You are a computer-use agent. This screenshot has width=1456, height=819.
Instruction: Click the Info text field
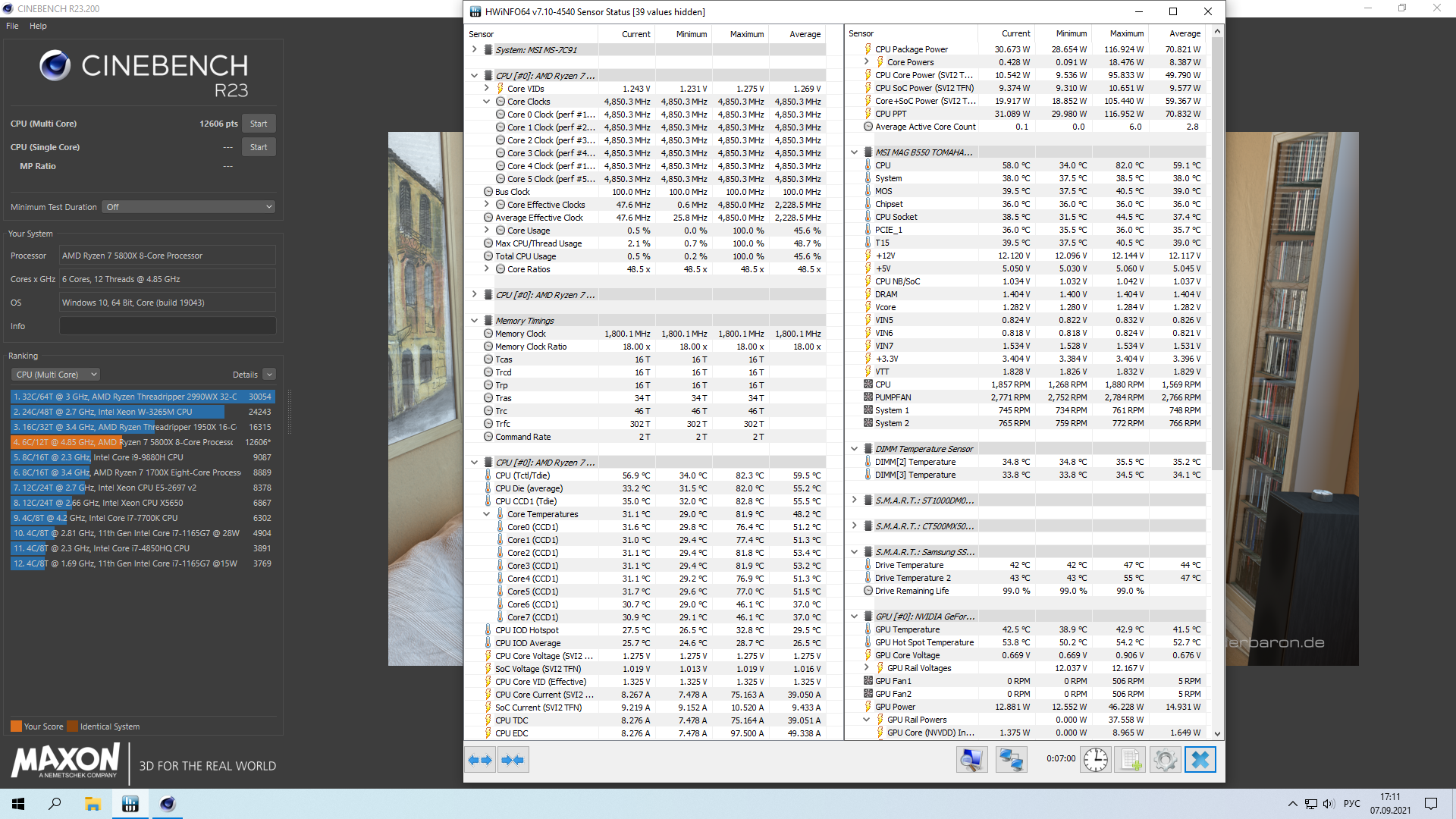pos(168,326)
